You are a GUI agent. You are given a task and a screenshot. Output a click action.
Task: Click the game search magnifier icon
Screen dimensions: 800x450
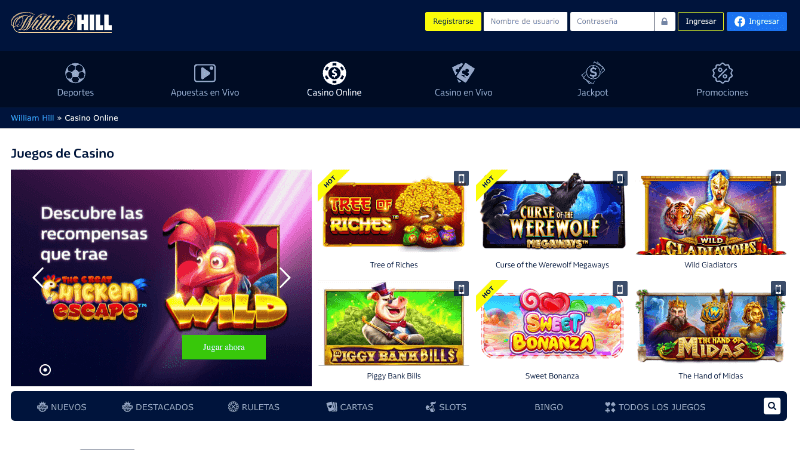[x=772, y=406]
